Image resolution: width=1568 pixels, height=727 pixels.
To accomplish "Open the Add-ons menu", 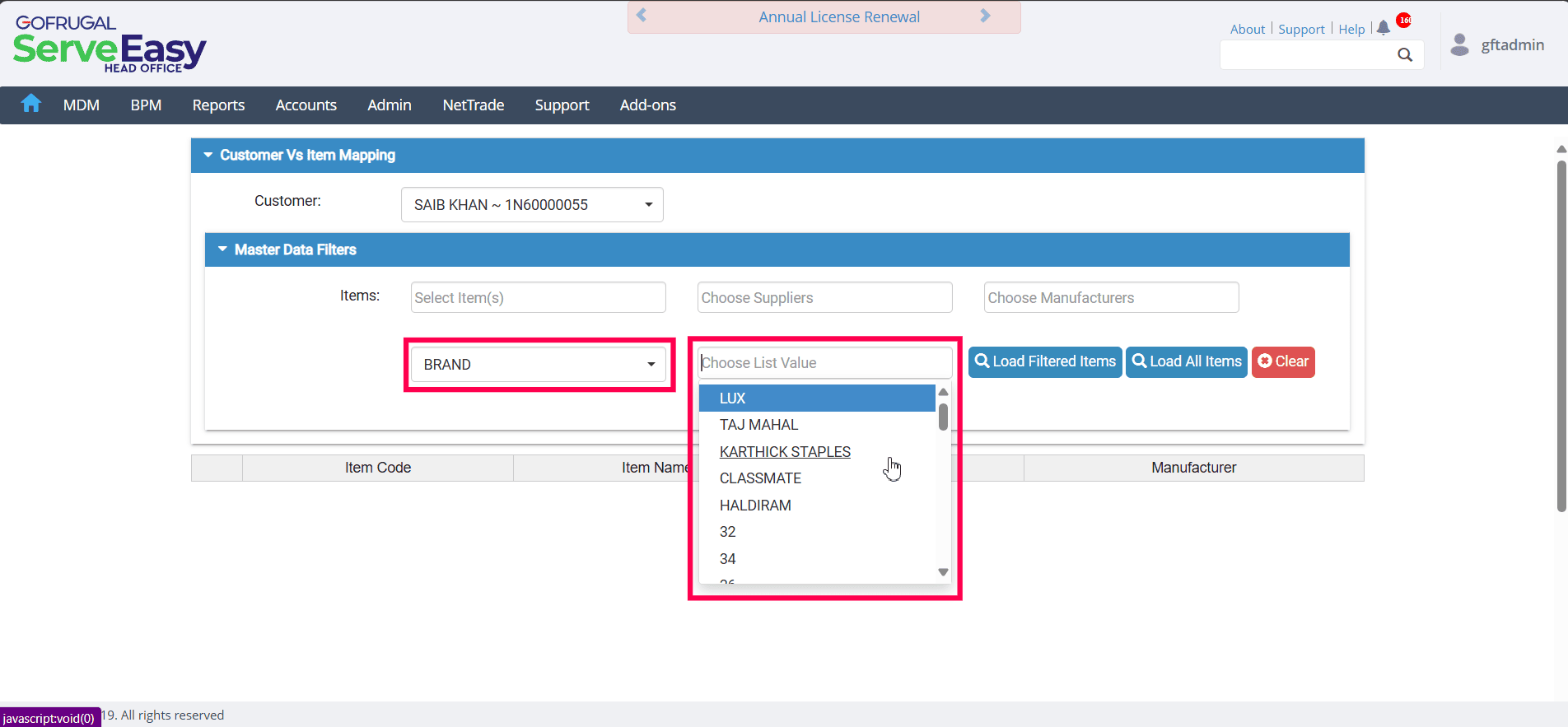I will click(x=648, y=105).
